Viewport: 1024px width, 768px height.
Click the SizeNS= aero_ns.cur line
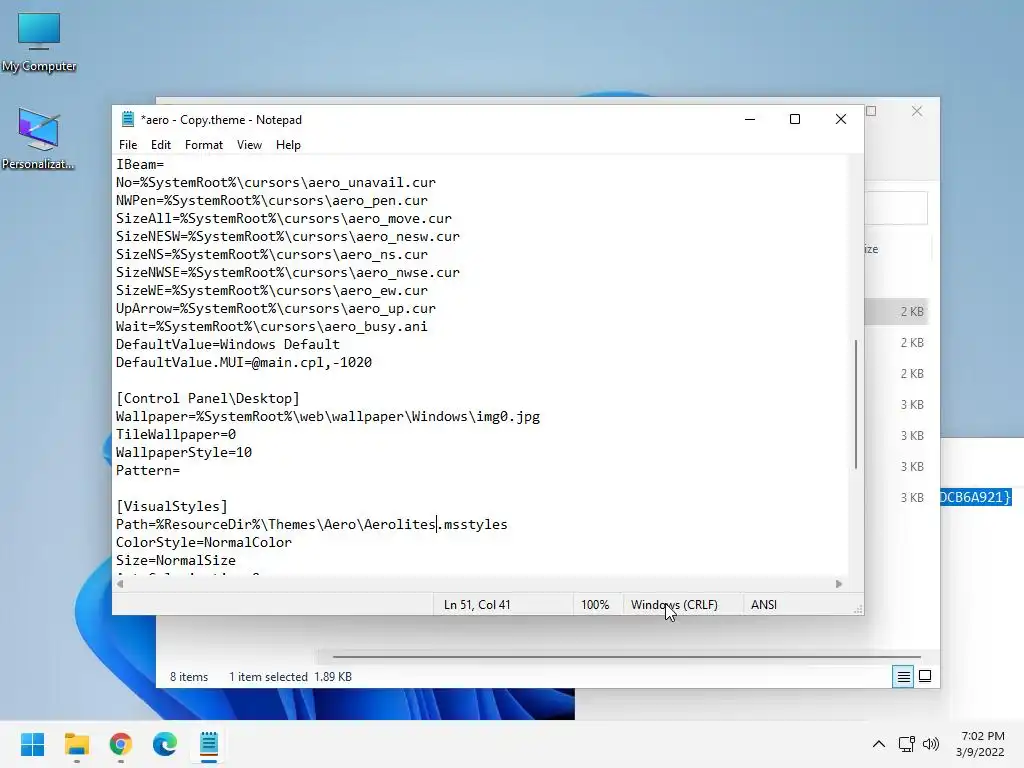(272, 255)
